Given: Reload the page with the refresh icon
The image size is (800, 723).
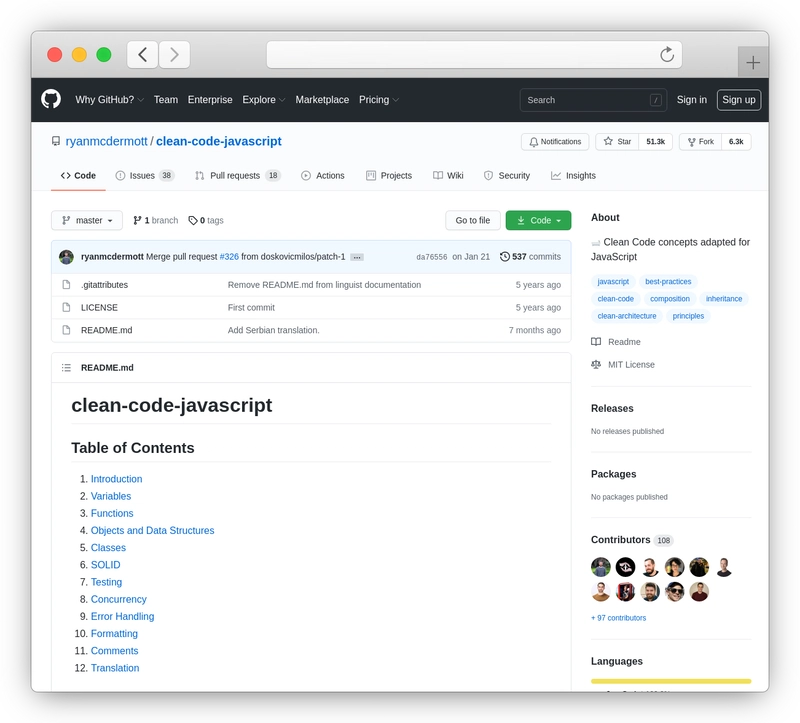Looking at the screenshot, I should tap(667, 54).
